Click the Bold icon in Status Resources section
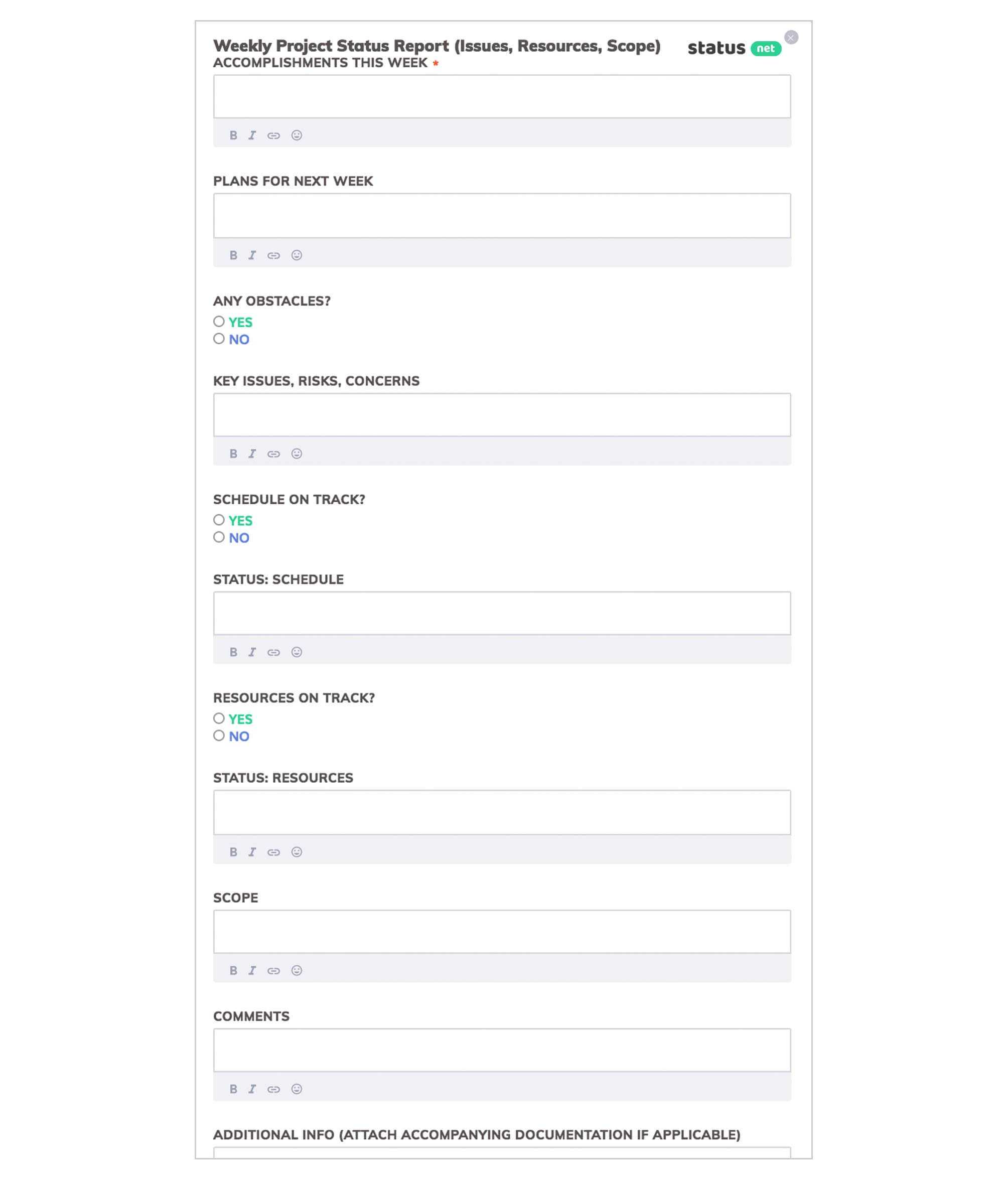This screenshot has width=1008, height=1179. (232, 851)
